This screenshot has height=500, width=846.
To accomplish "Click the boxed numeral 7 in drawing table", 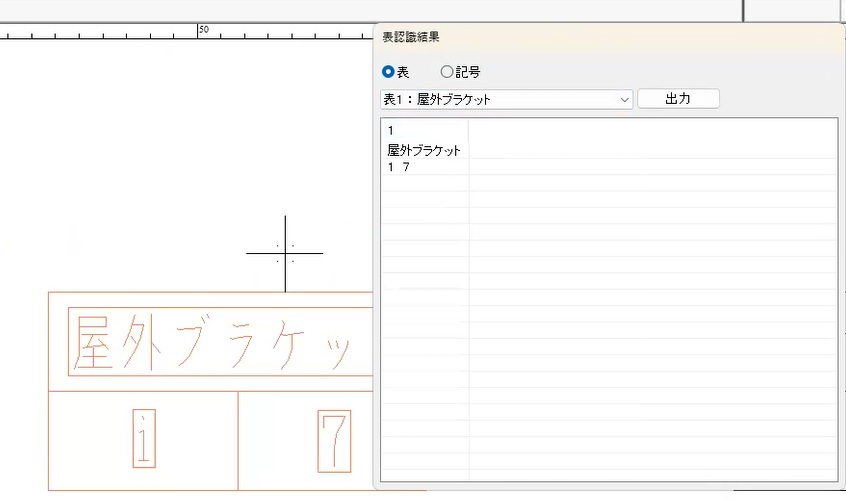I will click(334, 440).
